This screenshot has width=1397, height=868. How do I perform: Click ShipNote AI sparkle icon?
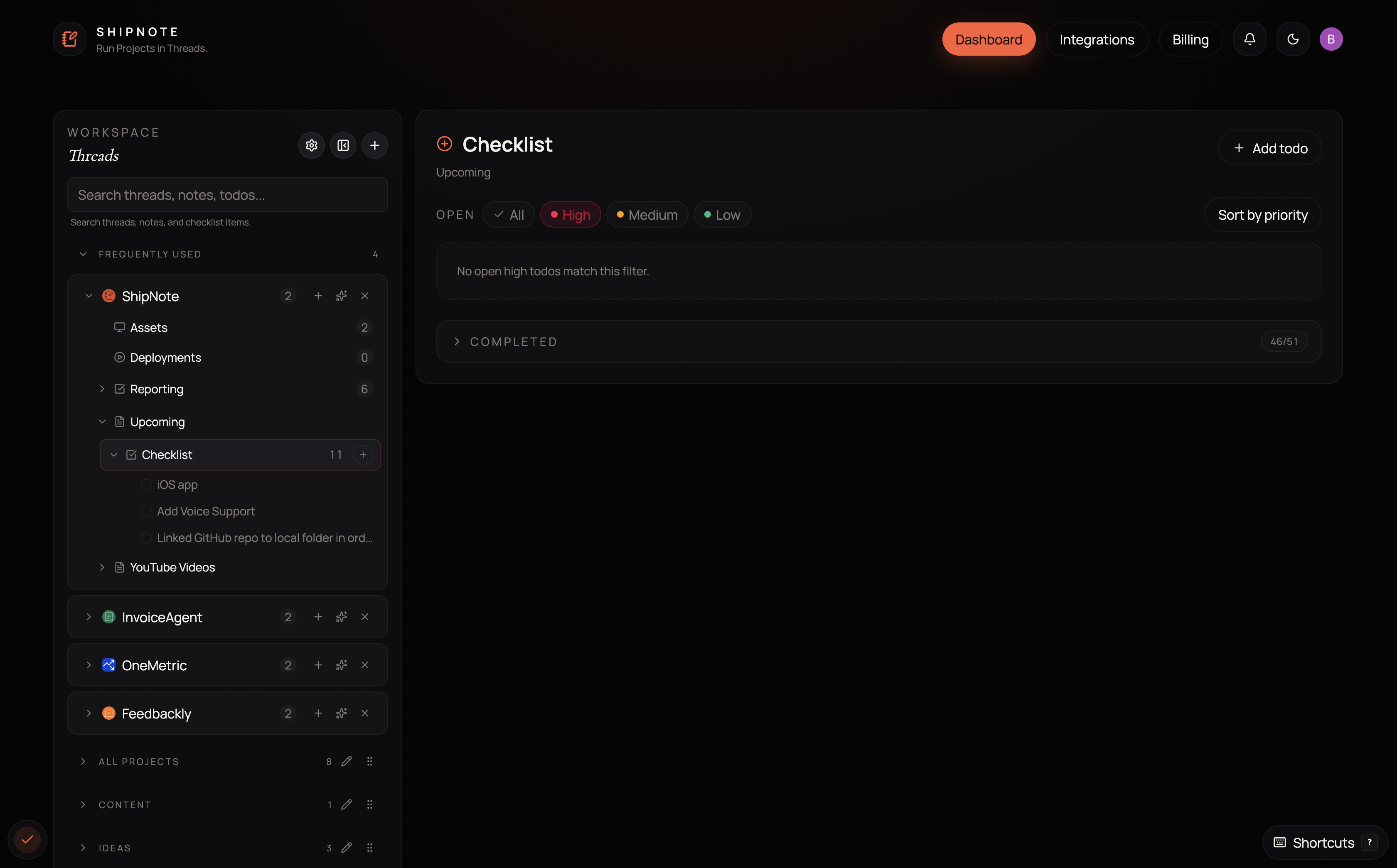(342, 296)
